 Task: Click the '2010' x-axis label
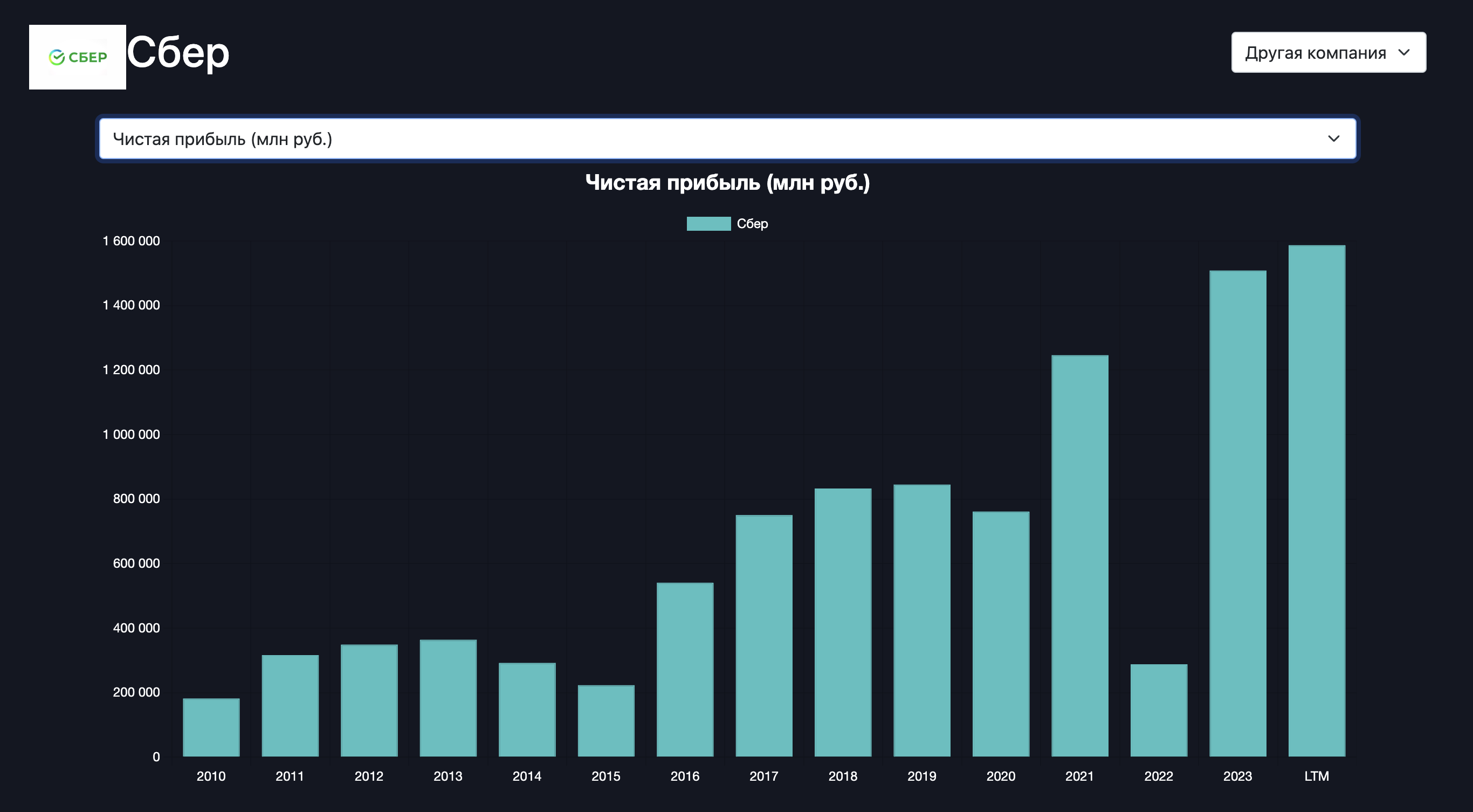211,776
